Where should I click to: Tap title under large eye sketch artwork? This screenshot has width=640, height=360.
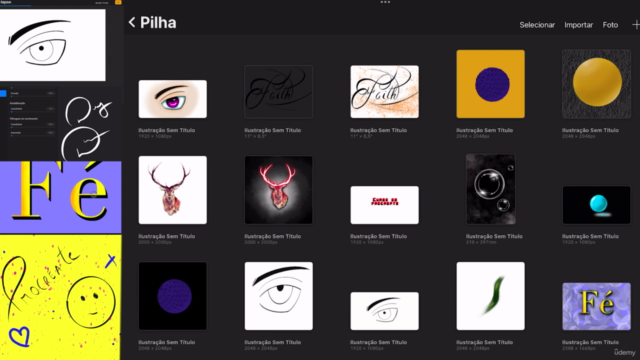pos(273,342)
